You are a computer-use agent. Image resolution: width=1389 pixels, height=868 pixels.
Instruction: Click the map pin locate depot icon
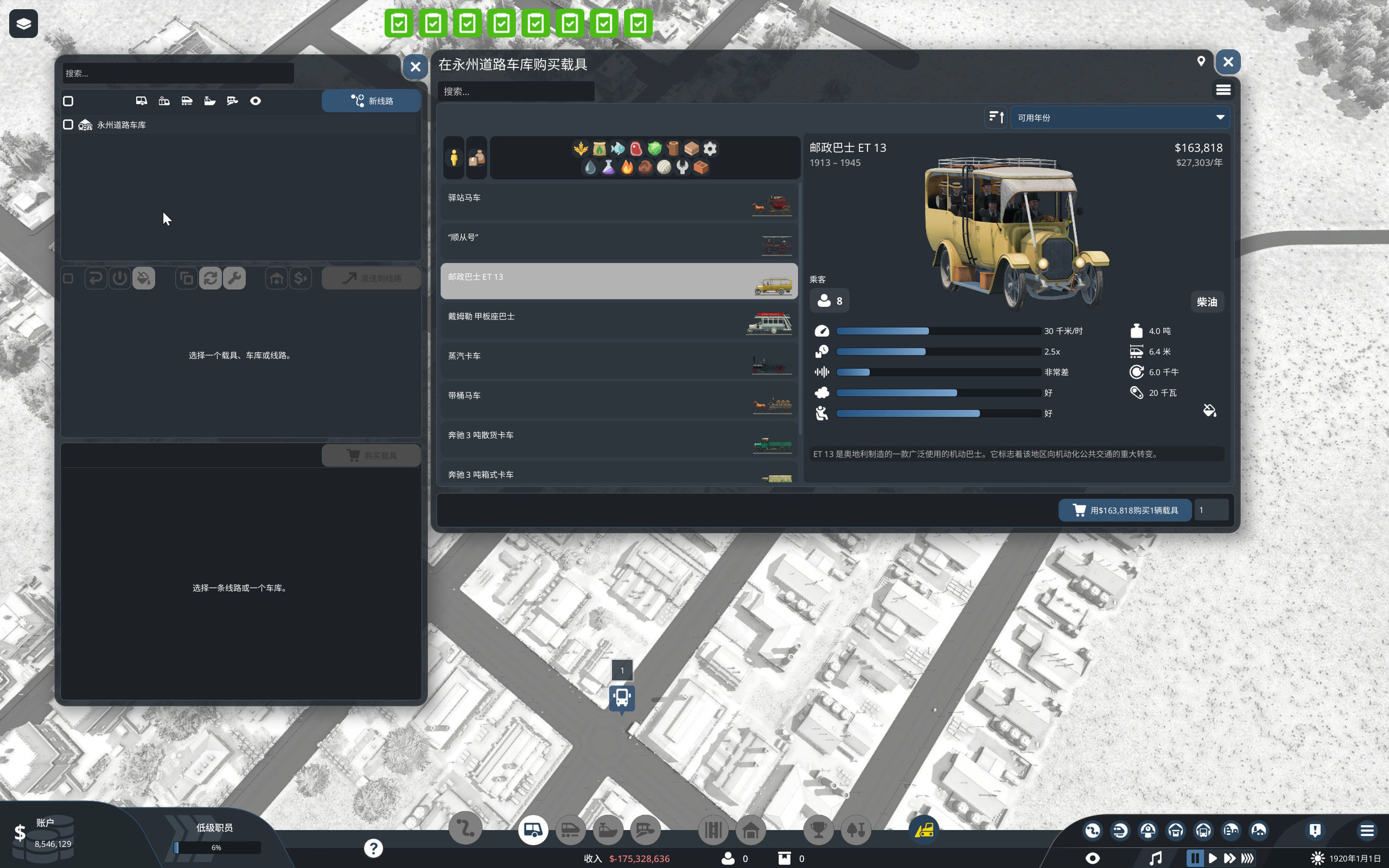pos(1201,61)
